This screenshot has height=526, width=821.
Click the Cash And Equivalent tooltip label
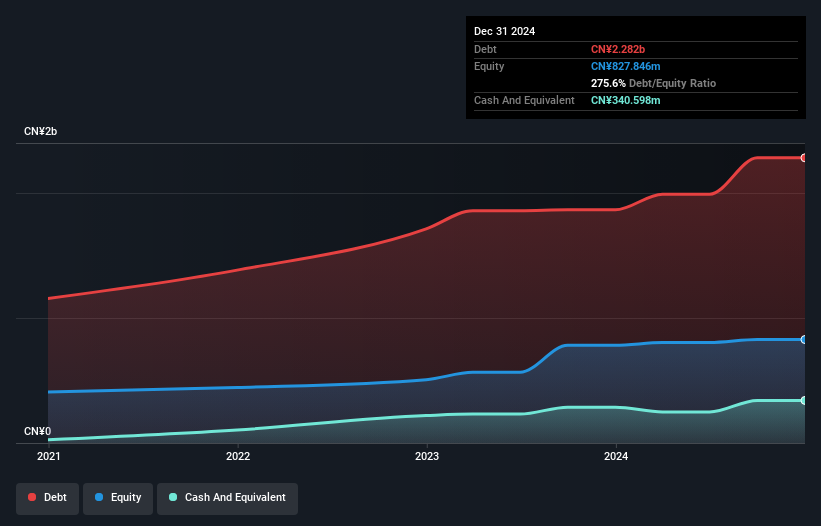(x=524, y=100)
